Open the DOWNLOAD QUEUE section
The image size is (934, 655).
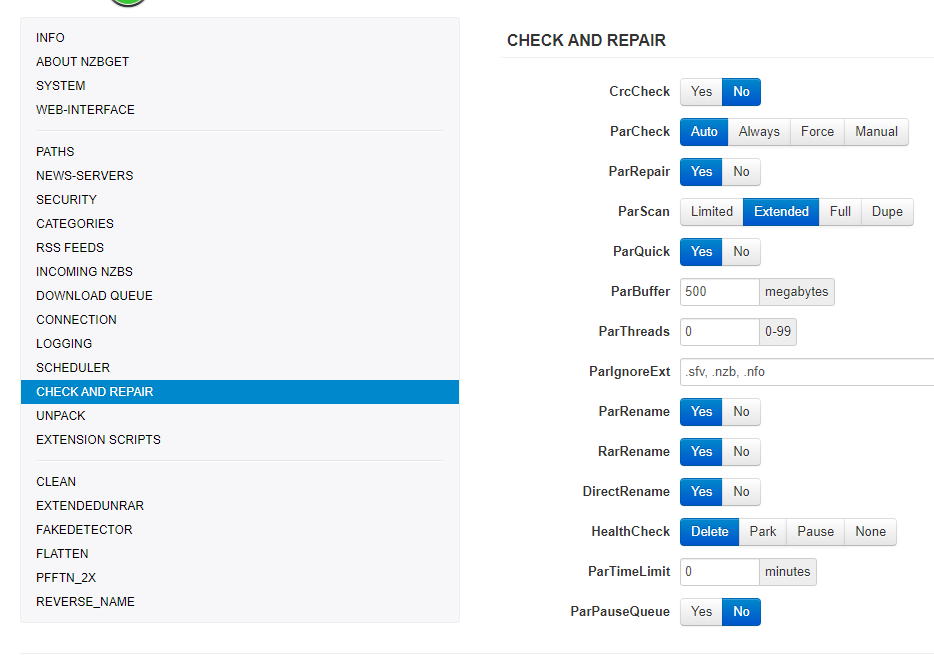point(94,296)
